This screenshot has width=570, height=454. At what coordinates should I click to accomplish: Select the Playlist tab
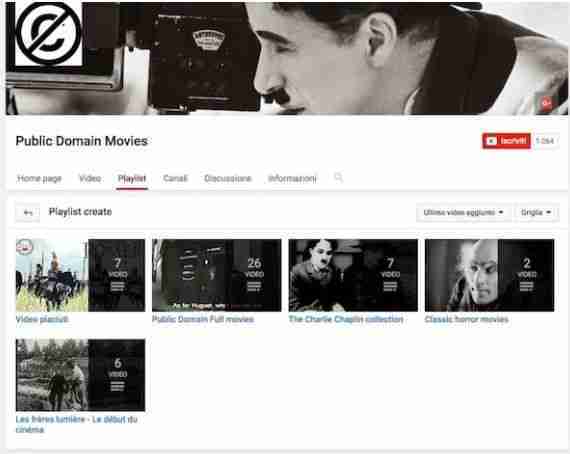(x=132, y=178)
